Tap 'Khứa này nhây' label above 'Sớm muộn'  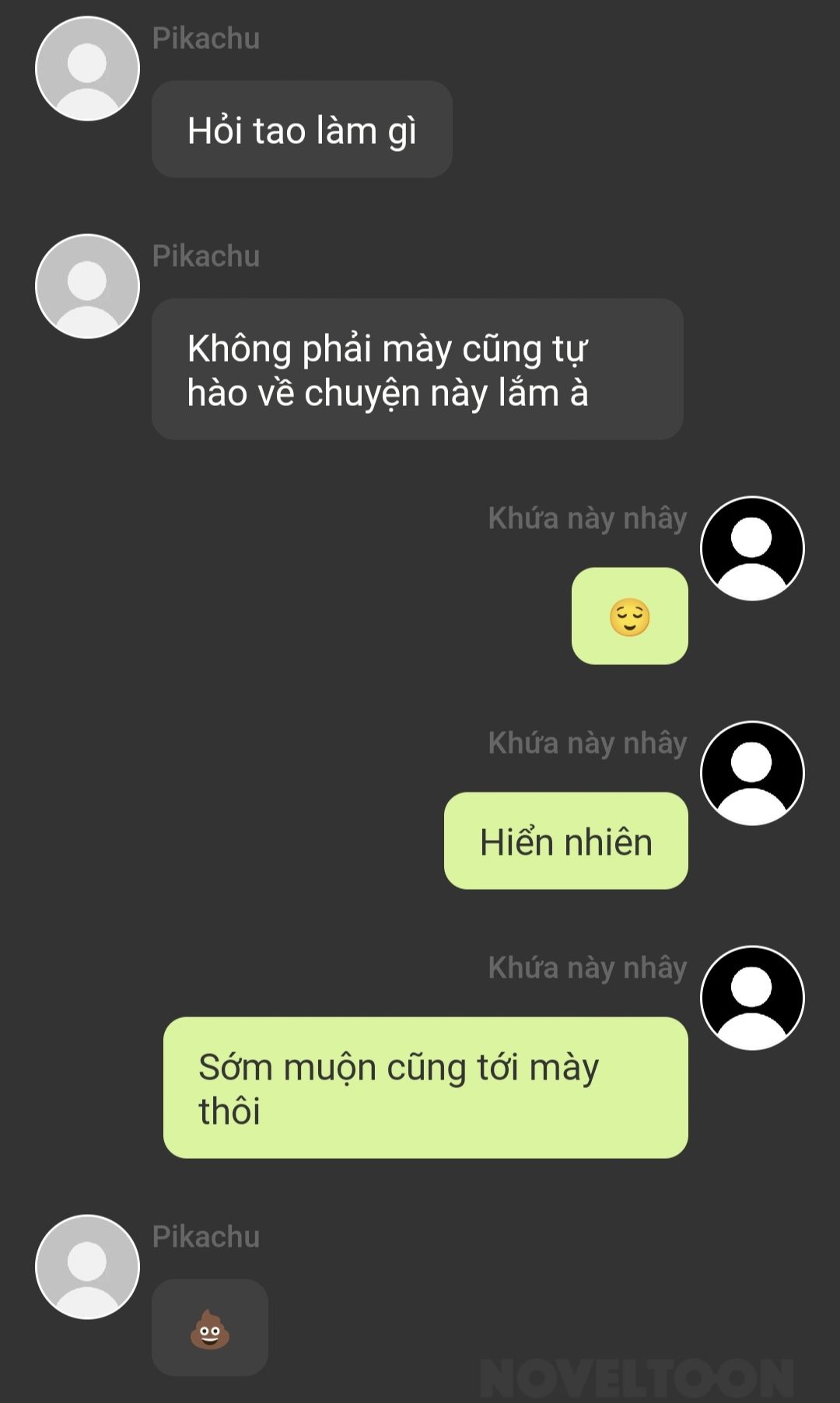pyautogui.click(x=587, y=968)
